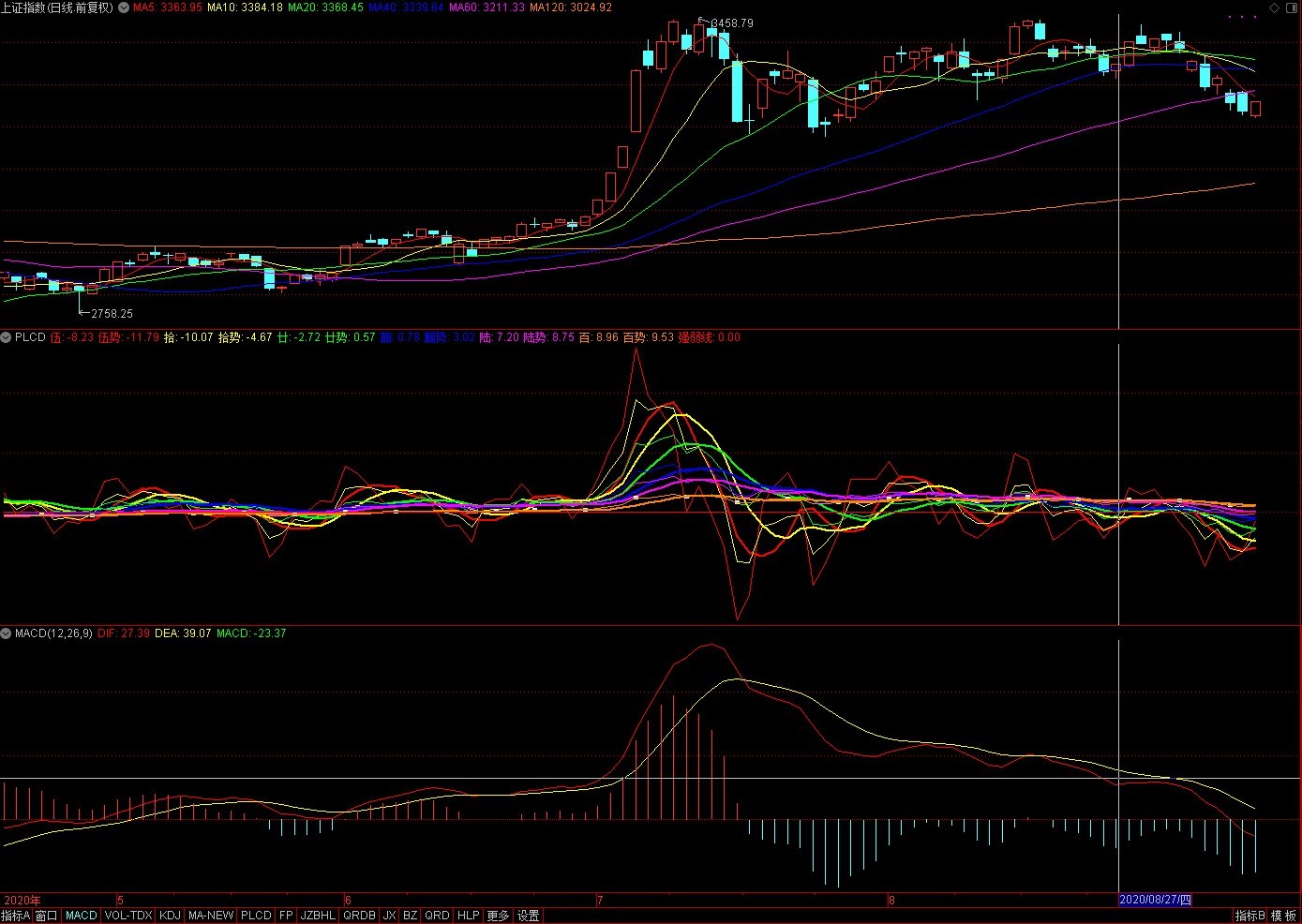Screen dimensions: 1302x924
Task: Click the 陆势: 8.75 value
Action: pos(548,337)
